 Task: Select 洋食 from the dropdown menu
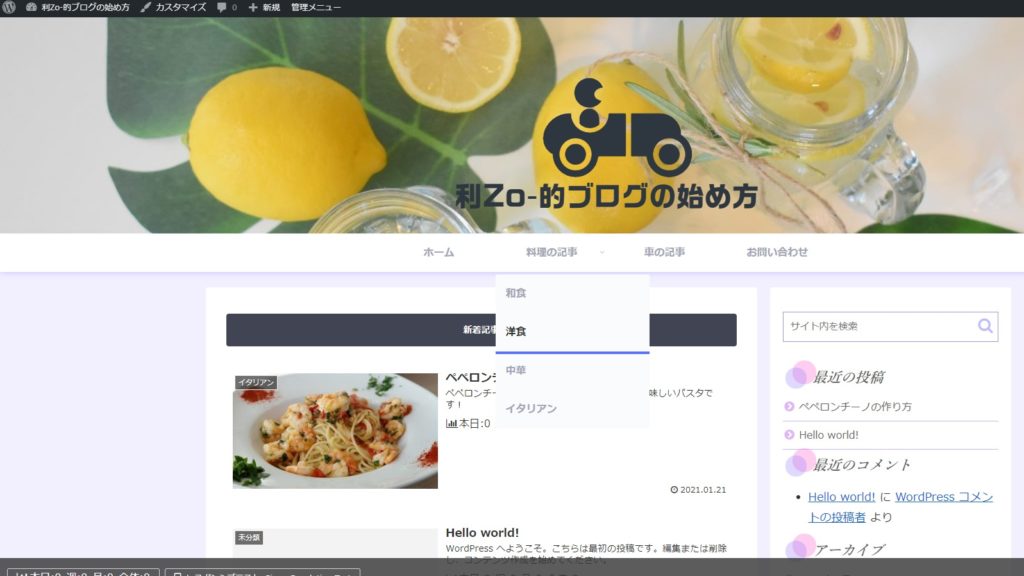coord(516,331)
